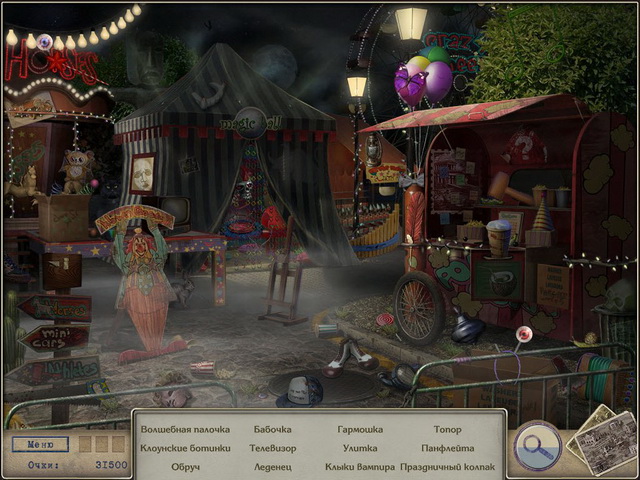Click the 'mini cars' arrow sign
640x480 pixels.
(53, 338)
